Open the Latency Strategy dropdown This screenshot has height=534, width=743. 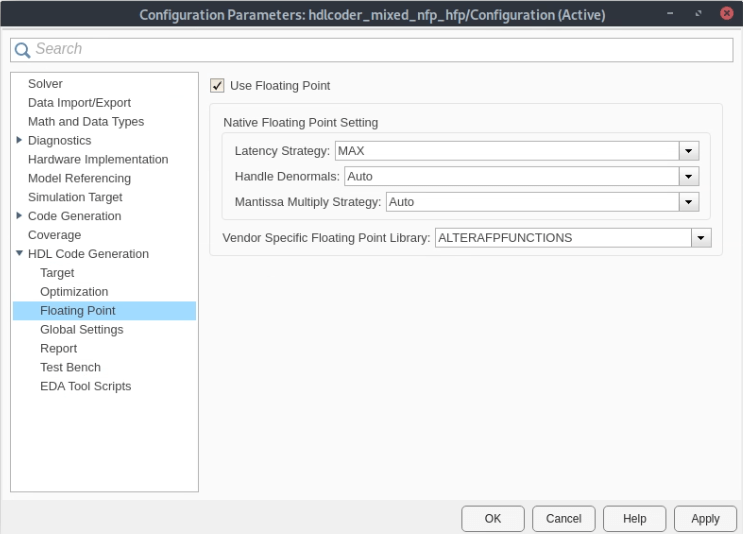688,151
